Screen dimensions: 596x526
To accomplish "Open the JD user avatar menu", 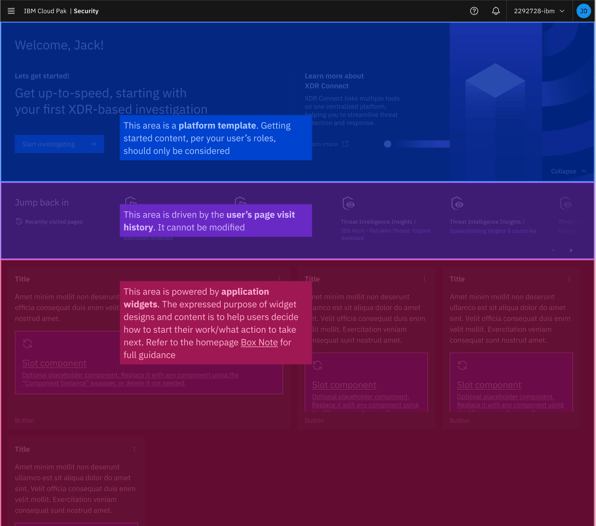I will (583, 11).
